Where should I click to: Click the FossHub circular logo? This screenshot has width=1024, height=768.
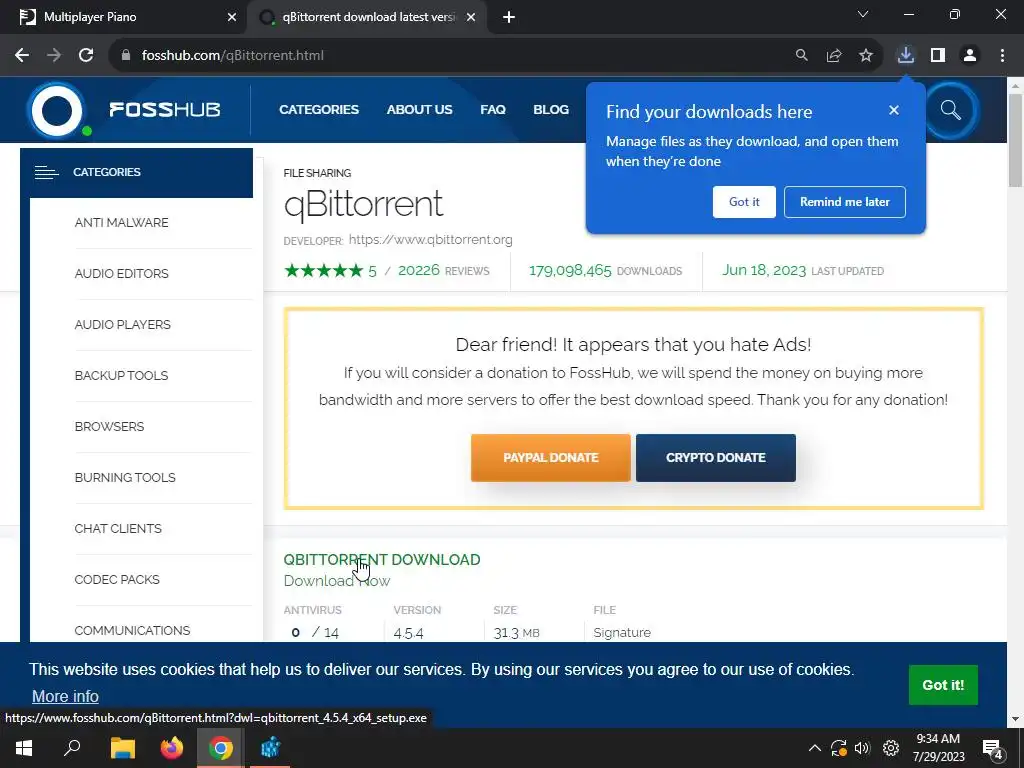[57, 110]
